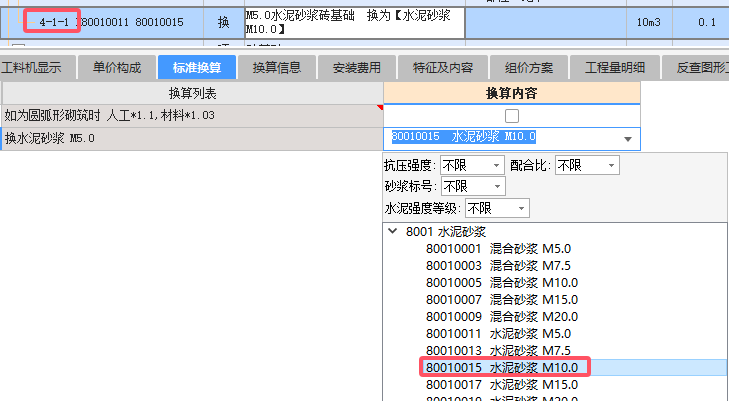729x401 pixels.
Task: Click the 换算内容 column header
Action: pyautogui.click(x=511, y=93)
